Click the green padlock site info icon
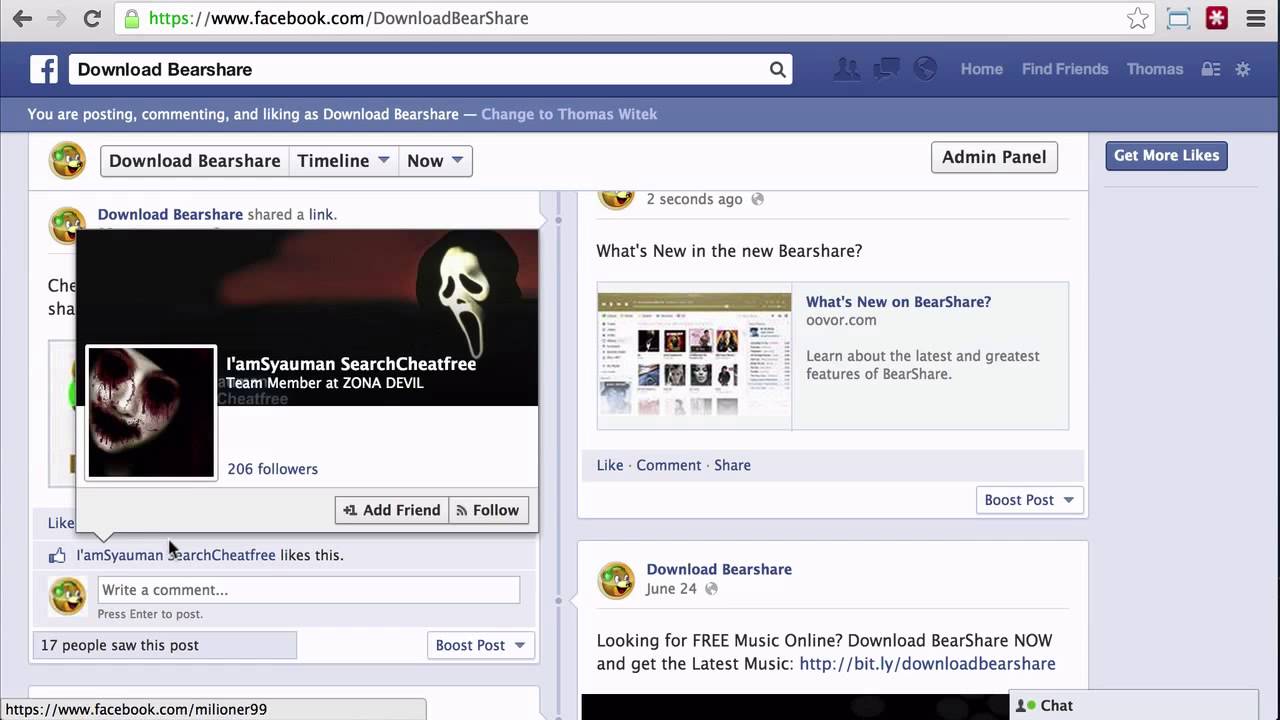1280x720 pixels. click(131, 18)
